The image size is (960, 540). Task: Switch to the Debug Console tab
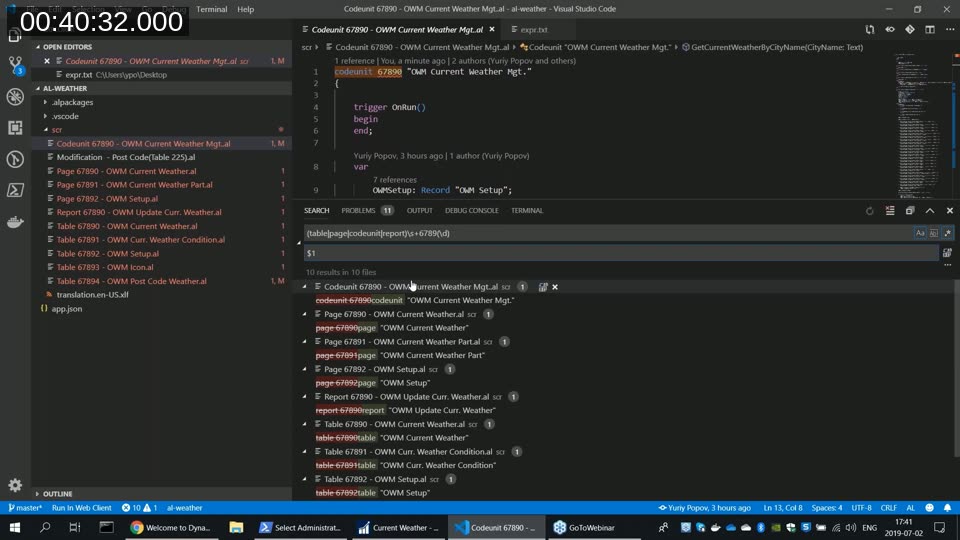click(471, 211)
